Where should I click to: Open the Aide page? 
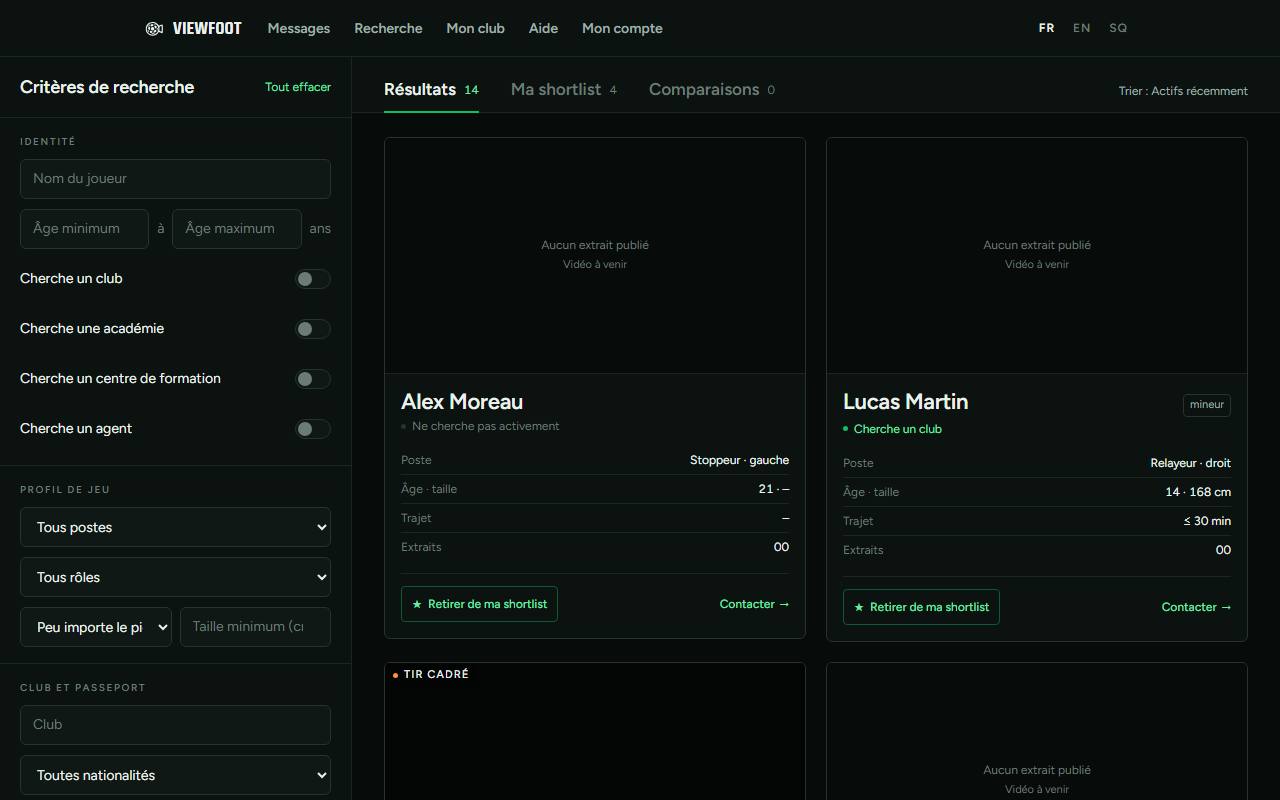tap(543, 28)
